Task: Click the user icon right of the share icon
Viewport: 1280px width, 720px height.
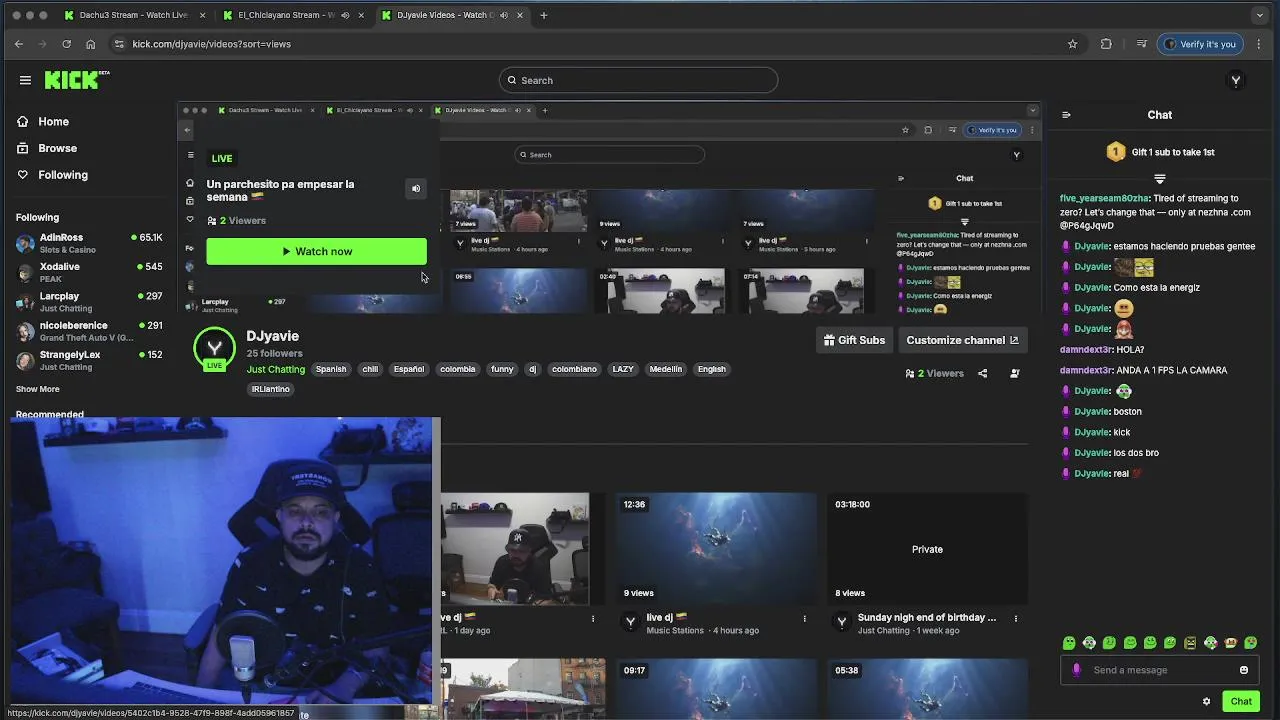Action: 1015,373
